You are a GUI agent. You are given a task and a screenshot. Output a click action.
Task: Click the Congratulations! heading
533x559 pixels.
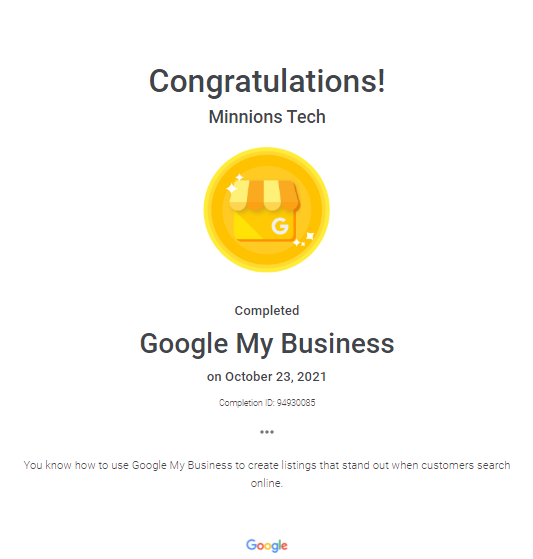click(267, 81)
